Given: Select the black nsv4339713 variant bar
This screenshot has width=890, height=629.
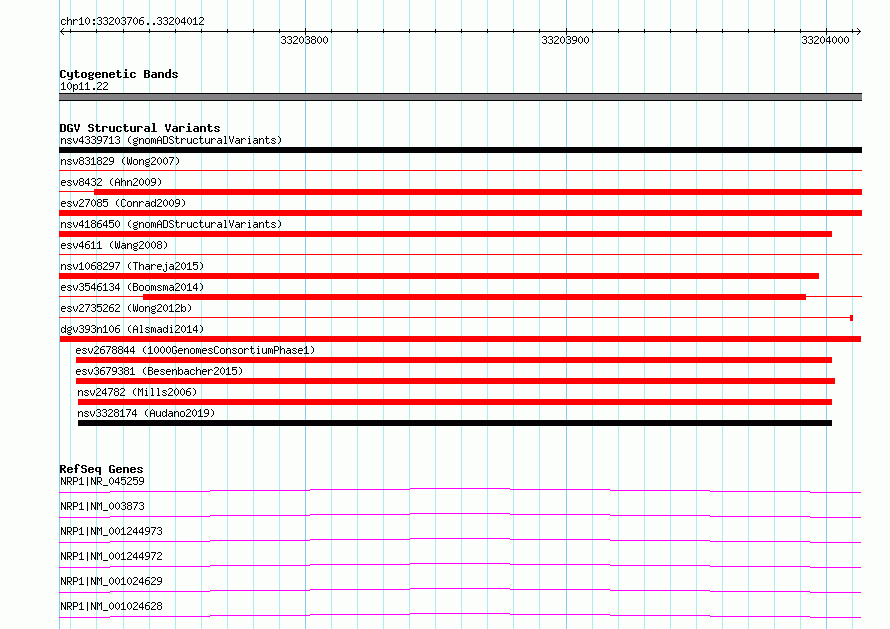Looking at the screenshot, I should click(460, 150).
